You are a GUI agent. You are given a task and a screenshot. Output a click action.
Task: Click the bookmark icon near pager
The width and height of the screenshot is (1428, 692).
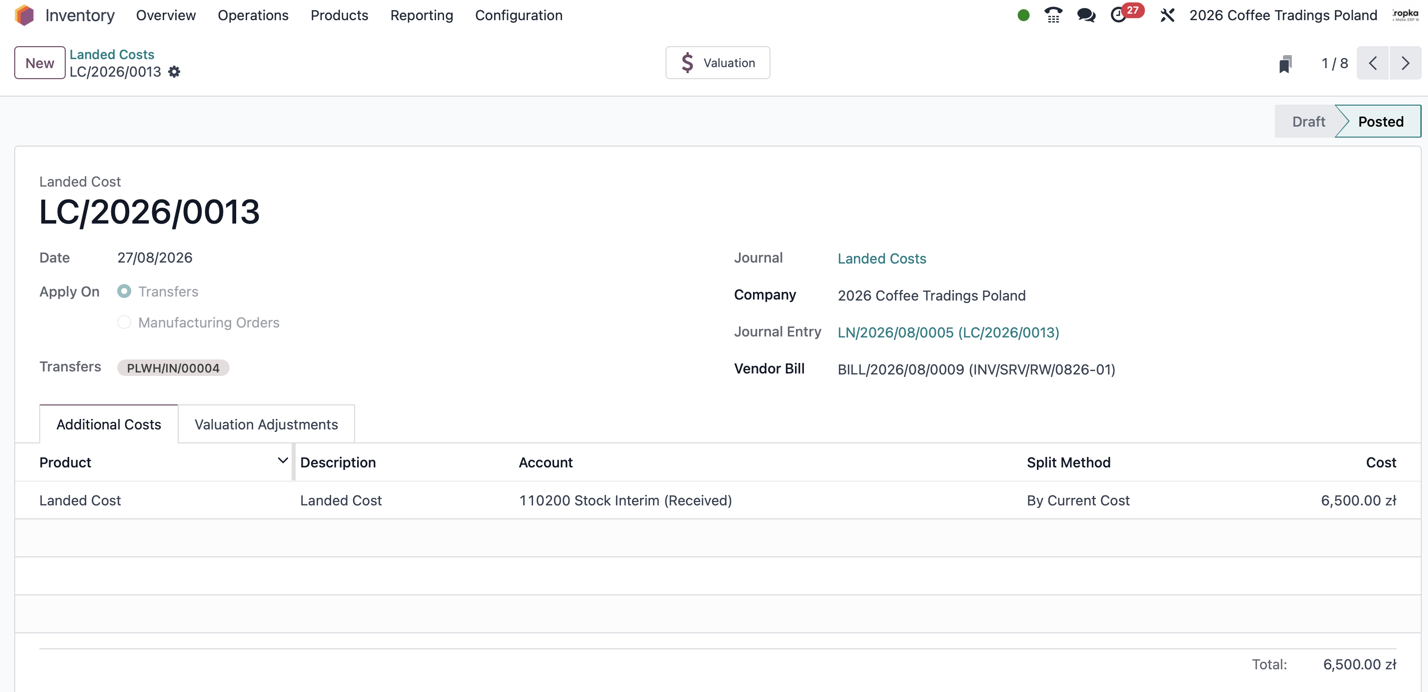click(1285, 64)
